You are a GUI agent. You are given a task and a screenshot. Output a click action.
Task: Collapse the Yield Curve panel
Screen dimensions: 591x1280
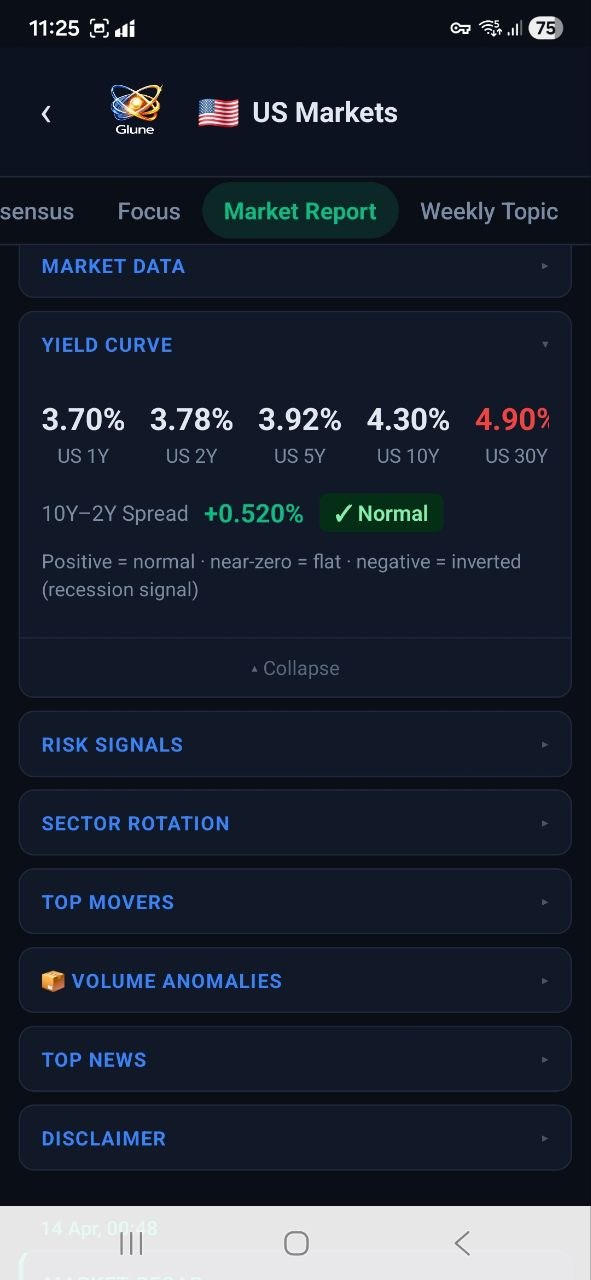[x=295, y=667]
